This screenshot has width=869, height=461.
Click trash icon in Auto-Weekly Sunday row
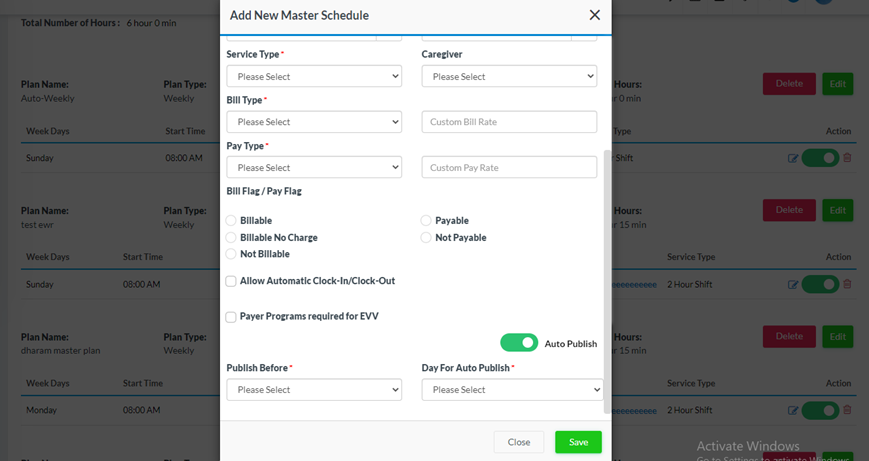[x=847, y=158]
